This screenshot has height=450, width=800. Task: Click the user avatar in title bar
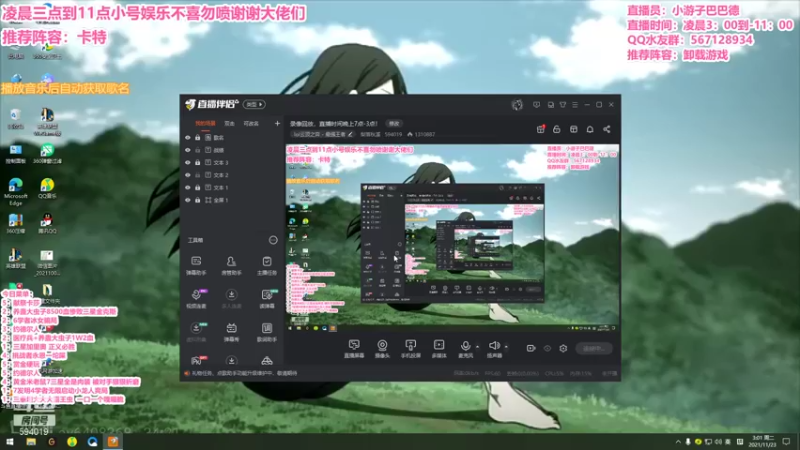tap(517, 105)
